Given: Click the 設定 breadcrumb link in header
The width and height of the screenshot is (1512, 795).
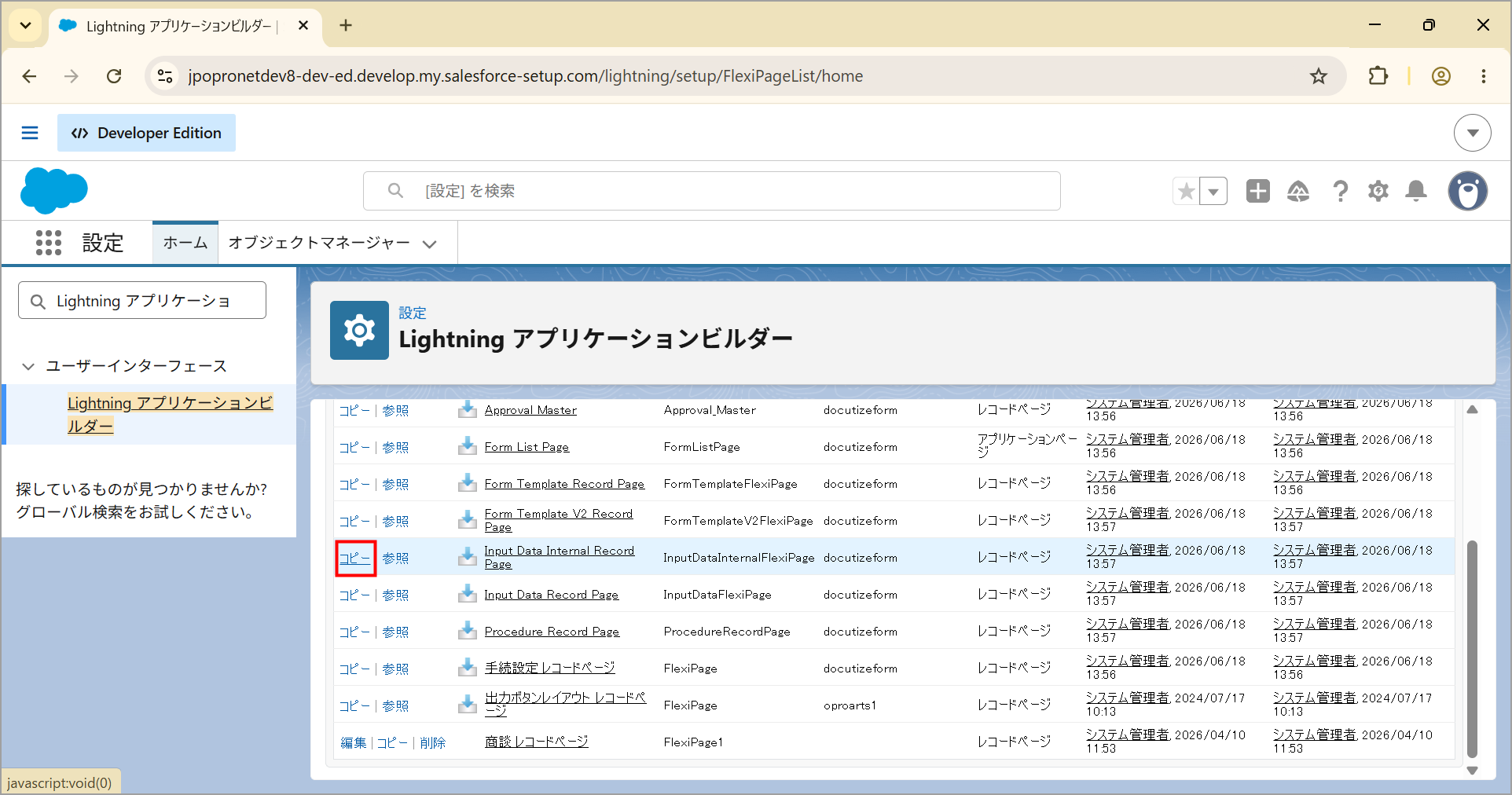Looking at the screenshot, I should coord(413,313).
